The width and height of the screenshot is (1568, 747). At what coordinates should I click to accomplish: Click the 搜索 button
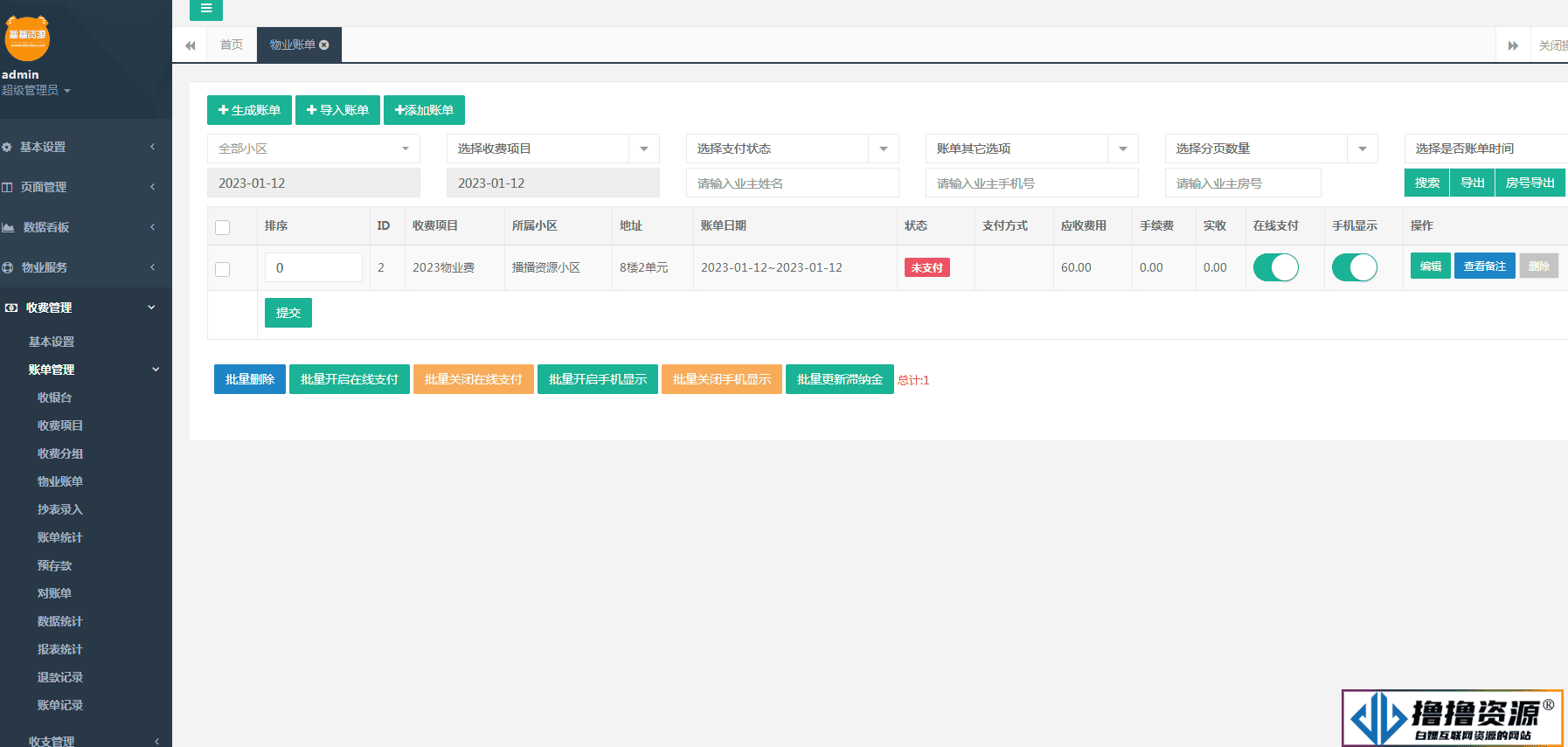(x=1427, y=183)
